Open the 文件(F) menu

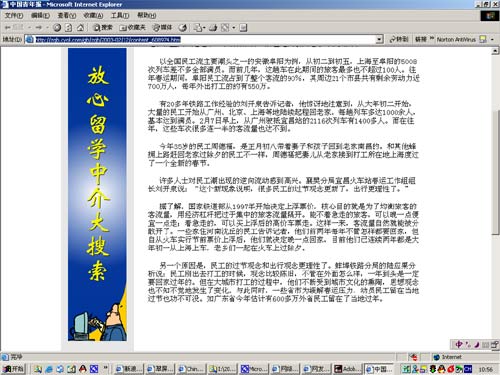coord(14,15)
